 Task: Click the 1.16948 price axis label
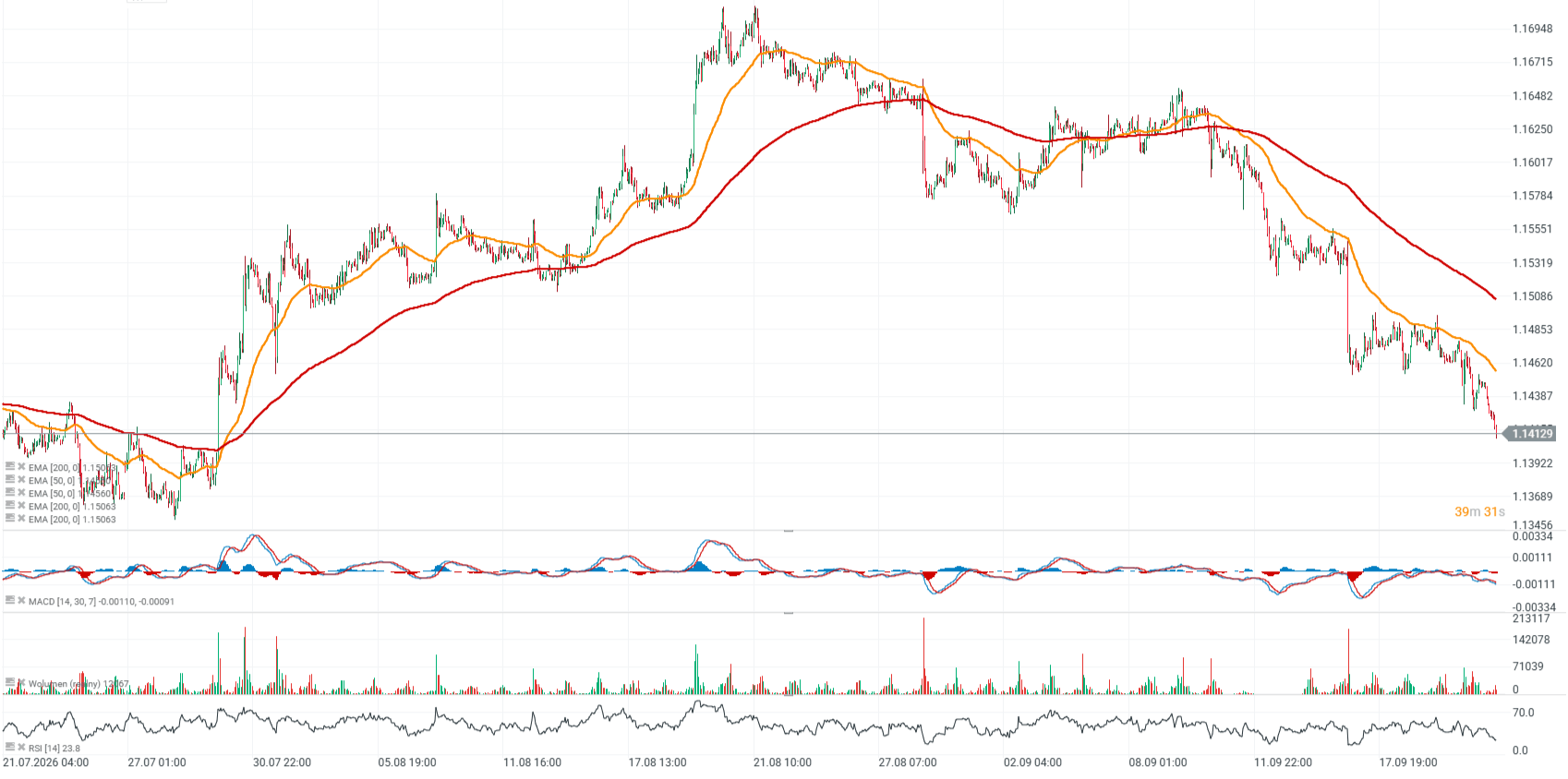tap(1532, 29)
